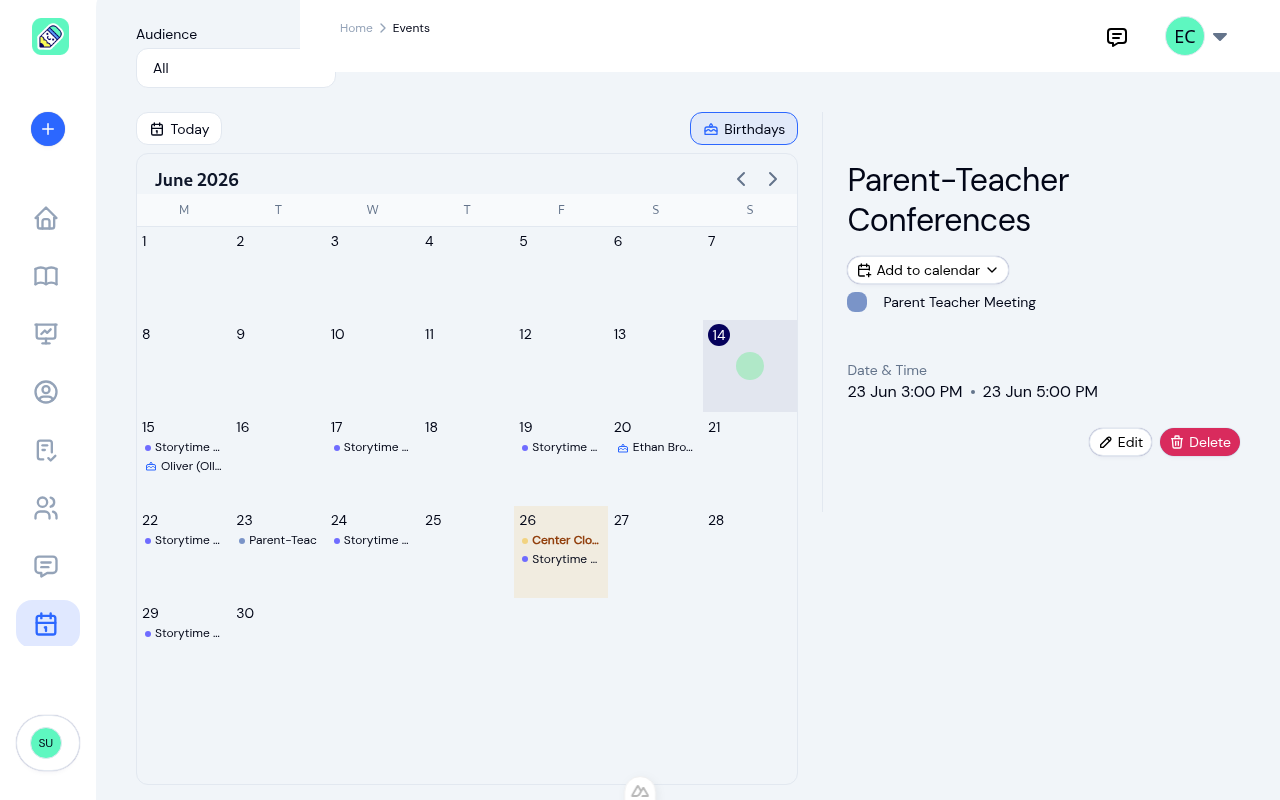Select June 28 in the calendar

(x=716, y=520)
